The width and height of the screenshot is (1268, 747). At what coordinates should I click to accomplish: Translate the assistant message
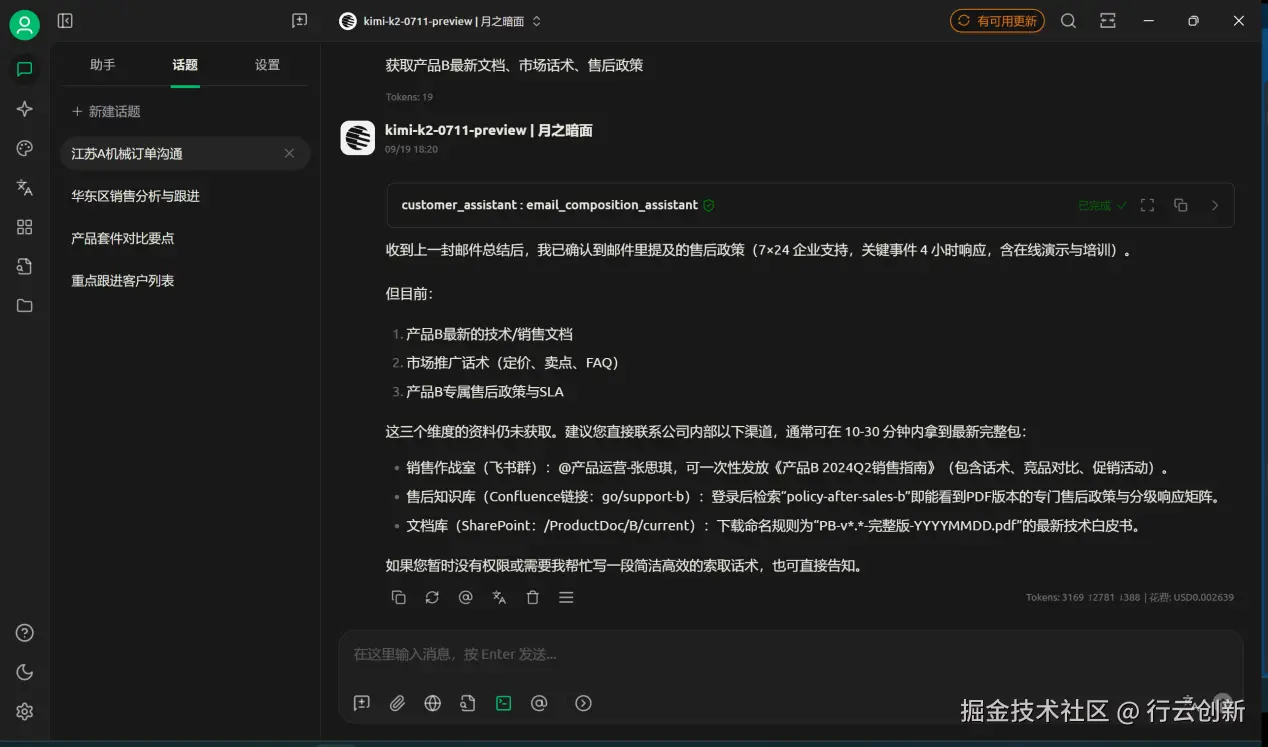[x=499, y=597]
